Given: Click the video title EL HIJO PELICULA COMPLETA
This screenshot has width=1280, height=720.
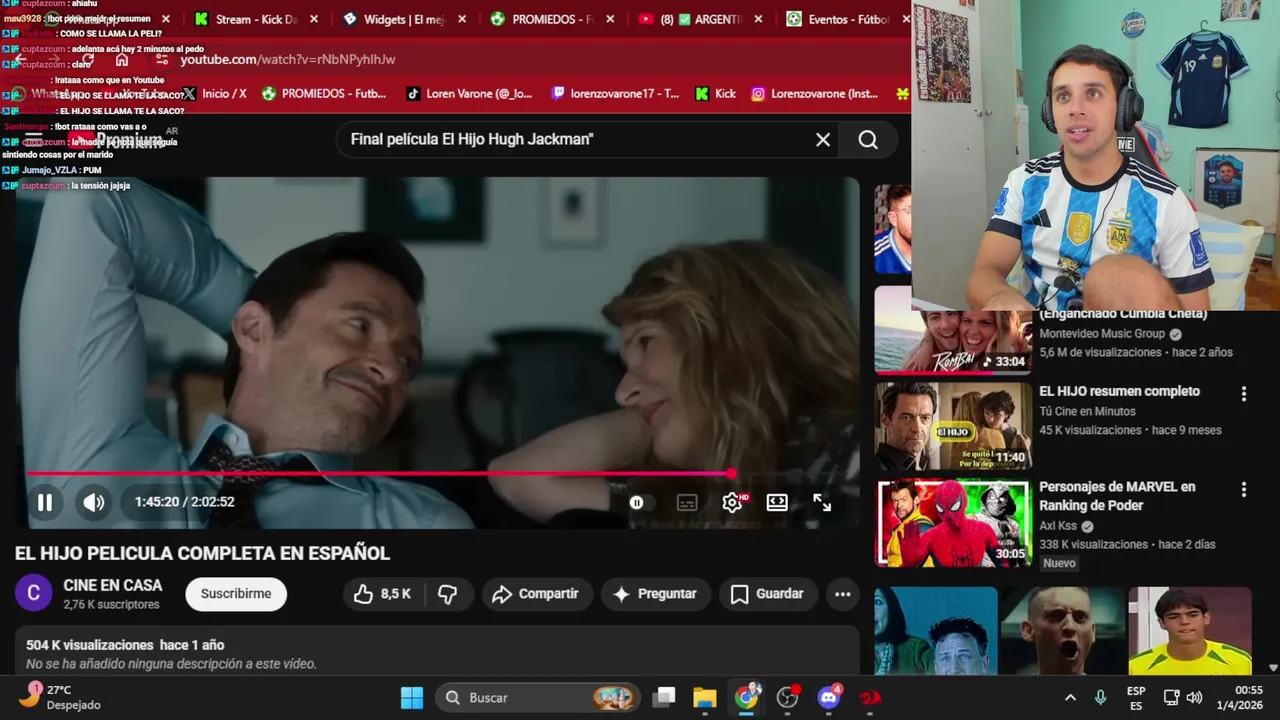Looking at the screenshot, I should (202, 553).
